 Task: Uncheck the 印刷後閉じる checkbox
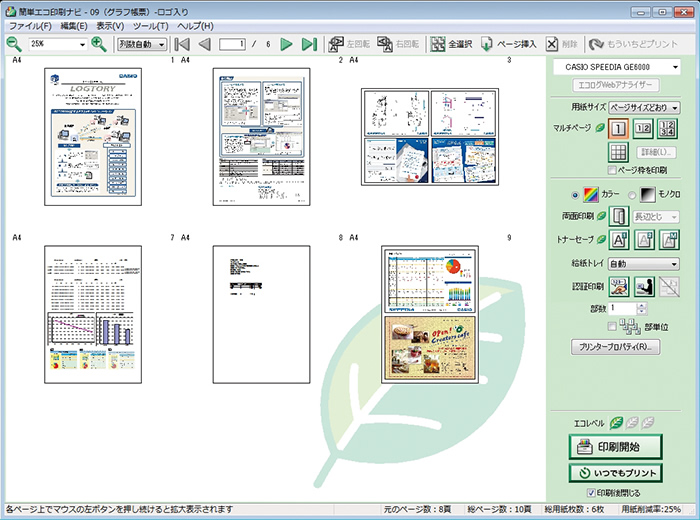pyautogui.click(x=591, y=493)
